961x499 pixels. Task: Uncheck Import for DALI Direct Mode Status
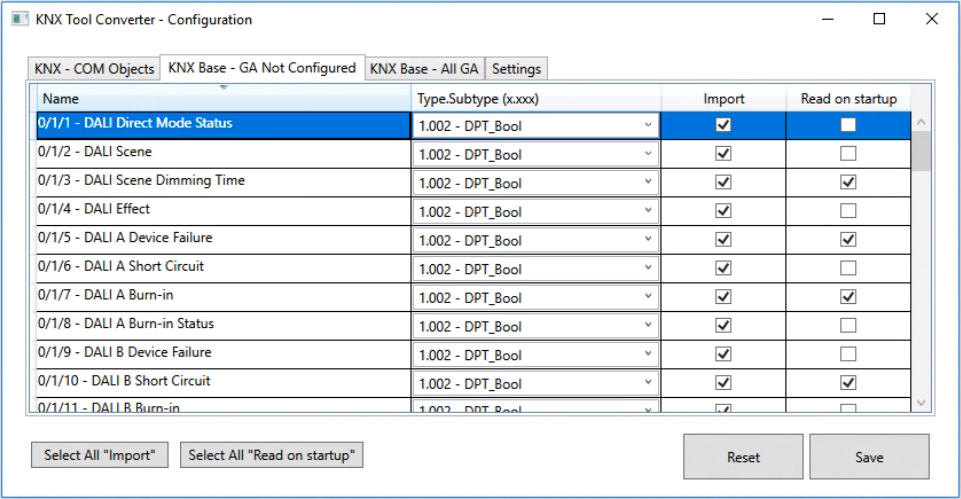point(723,125)
